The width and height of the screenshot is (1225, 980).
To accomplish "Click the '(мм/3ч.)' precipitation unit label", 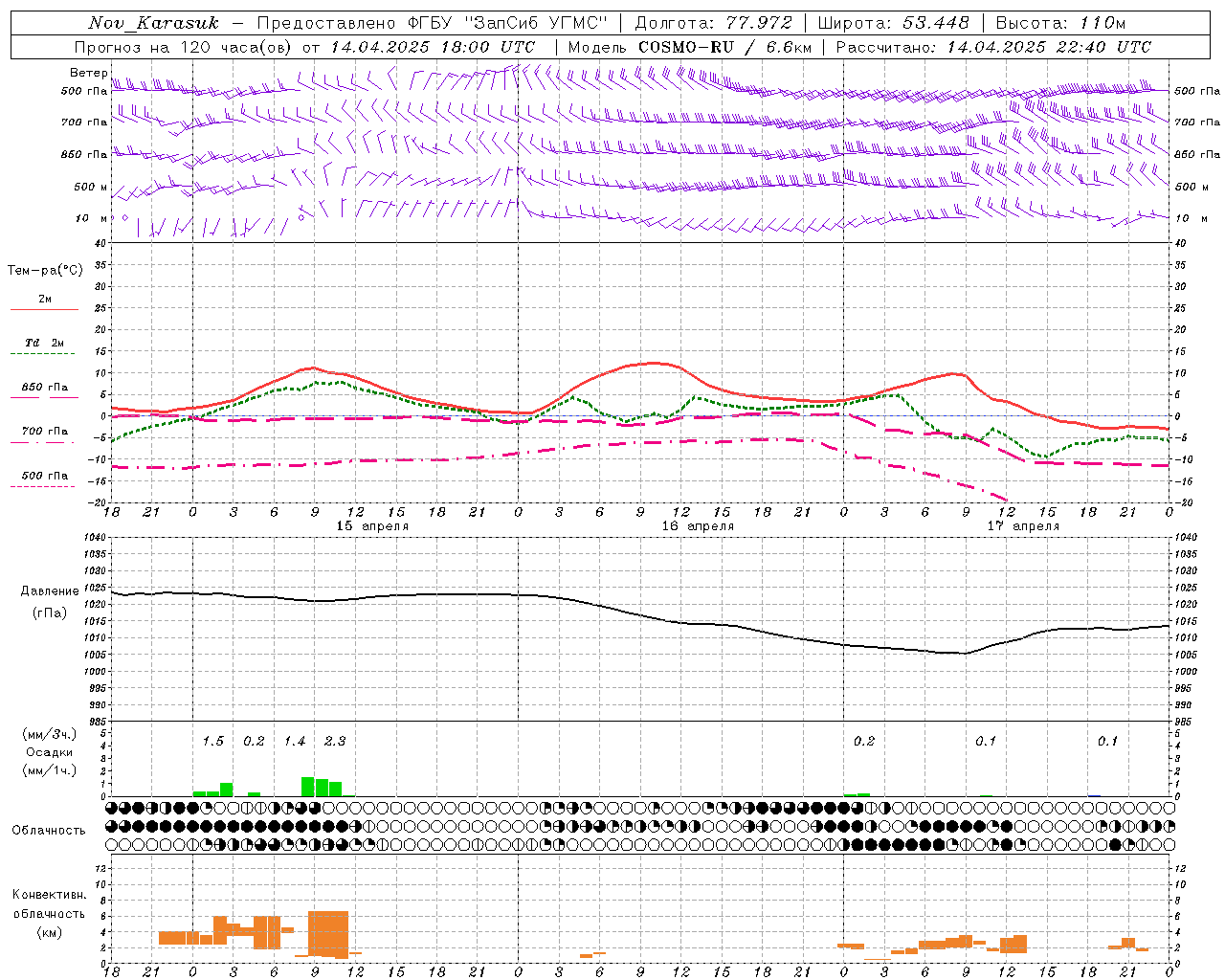I will (49, 734).
